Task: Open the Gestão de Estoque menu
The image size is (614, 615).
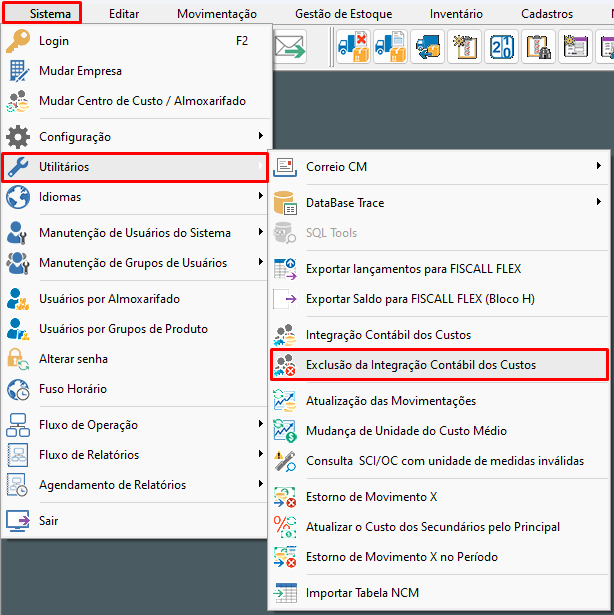Action: (344, 14)
